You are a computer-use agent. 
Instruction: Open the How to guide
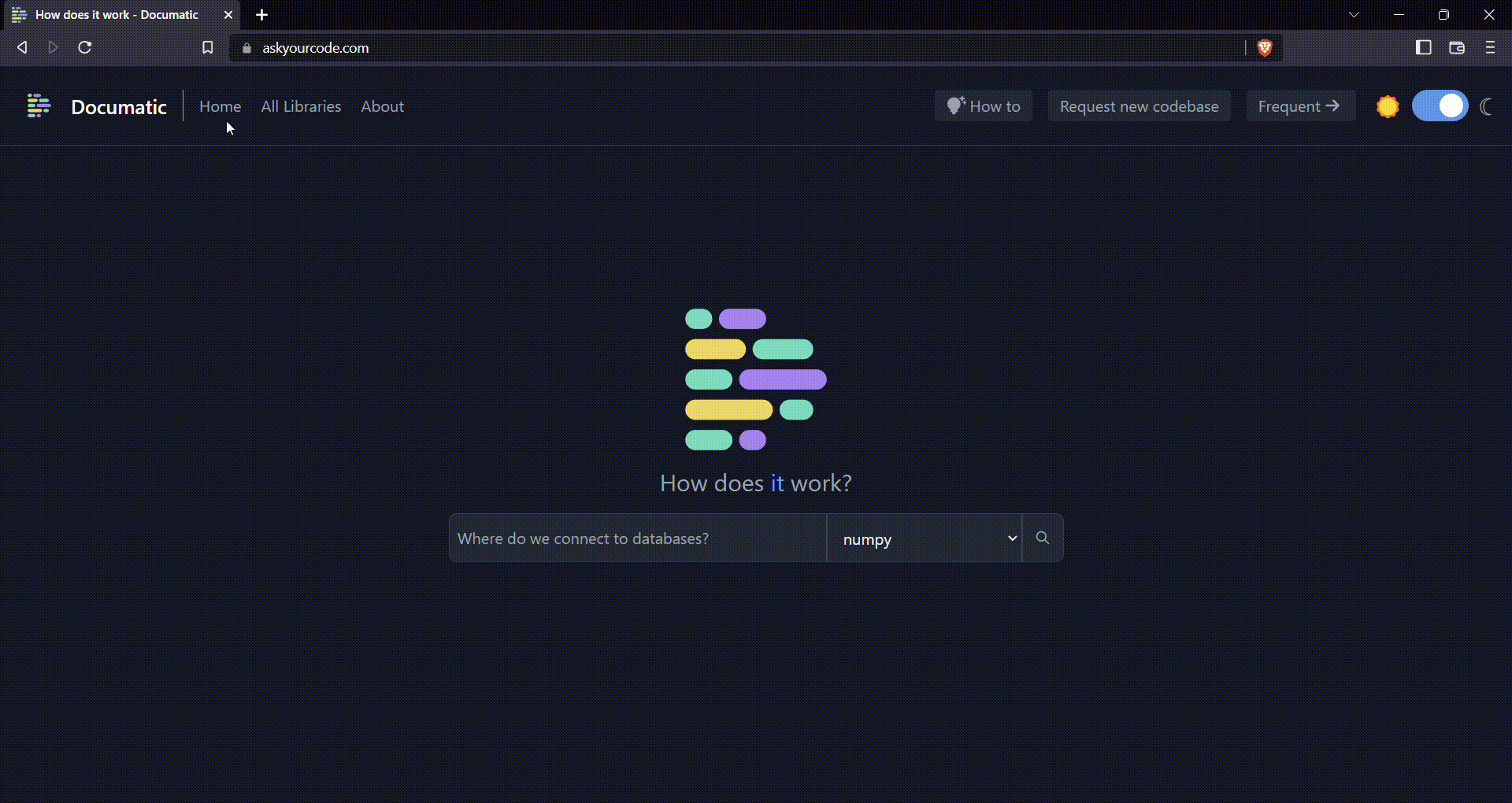click(x=984, y=106)
